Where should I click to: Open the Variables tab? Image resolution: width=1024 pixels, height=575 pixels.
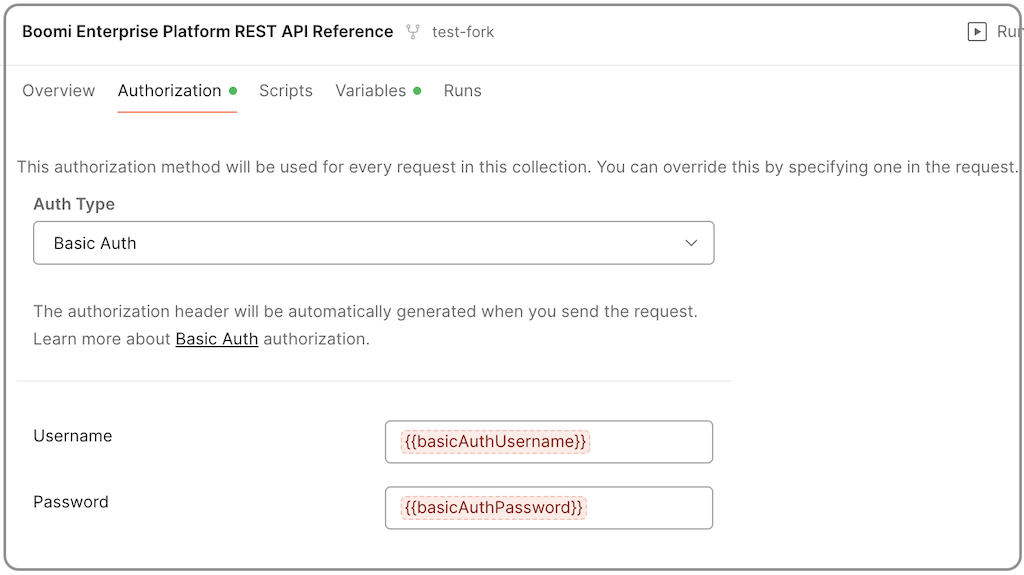click(x=378, y=91)
